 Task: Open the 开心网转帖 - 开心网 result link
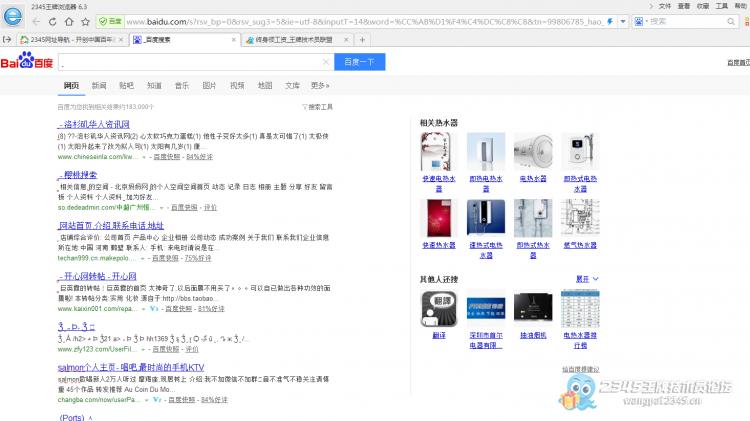click(98, 276)
